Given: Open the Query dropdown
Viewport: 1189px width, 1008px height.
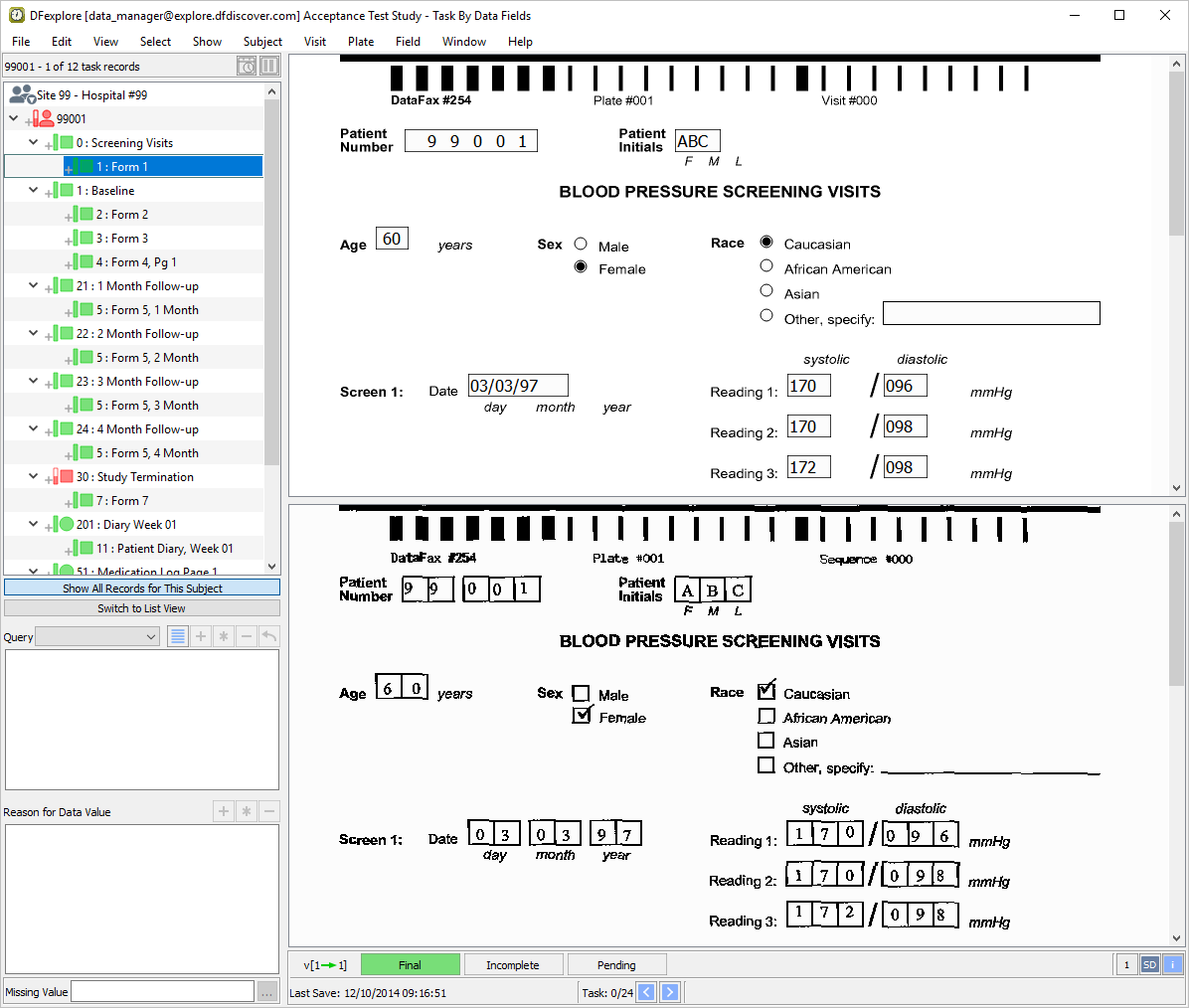Looking at the screenshot, I should click(x=97, y=637).
